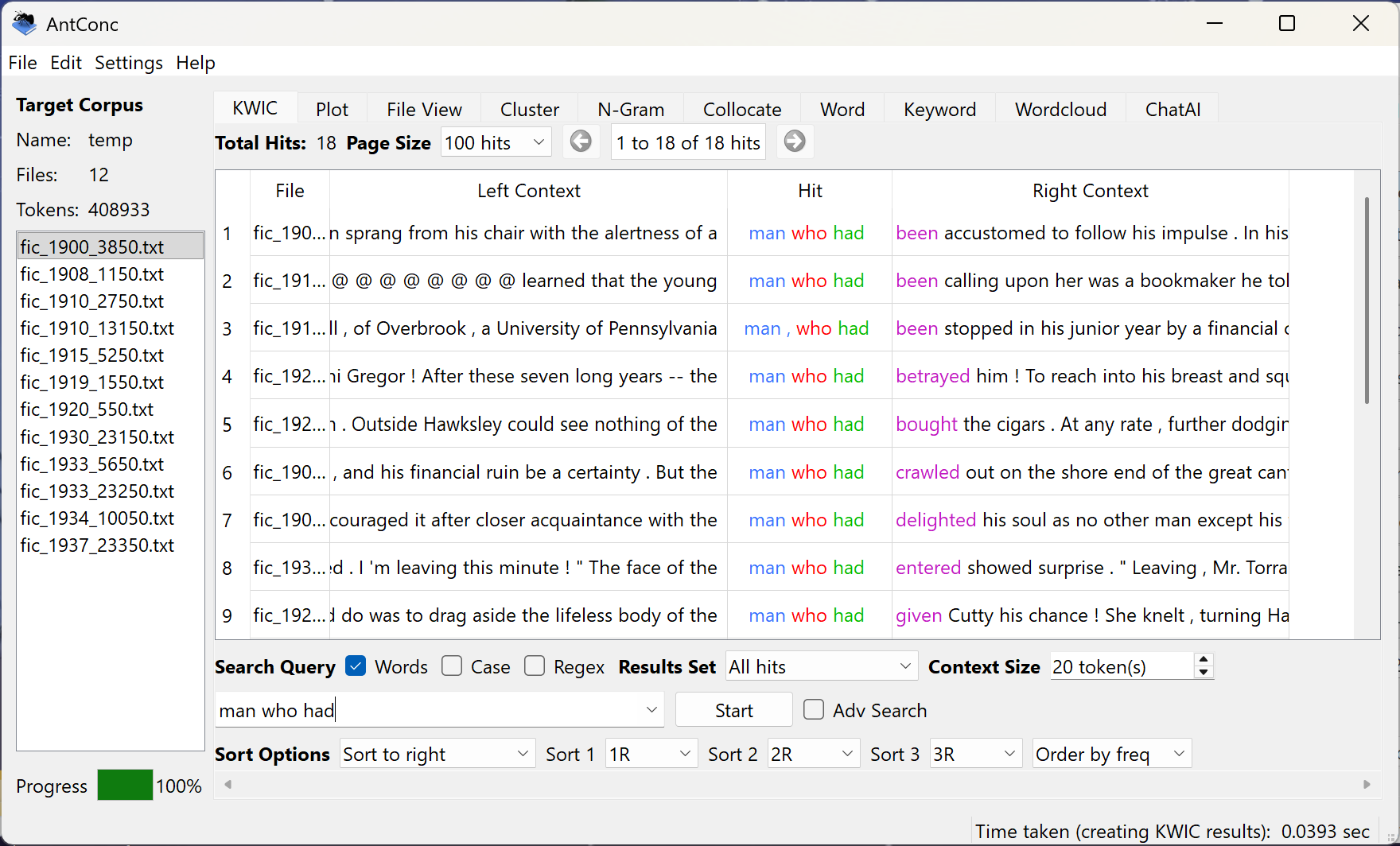This screenshot has height=846, width=1400.
Task: Uncheck the Words checkbox
Action: 356,666
